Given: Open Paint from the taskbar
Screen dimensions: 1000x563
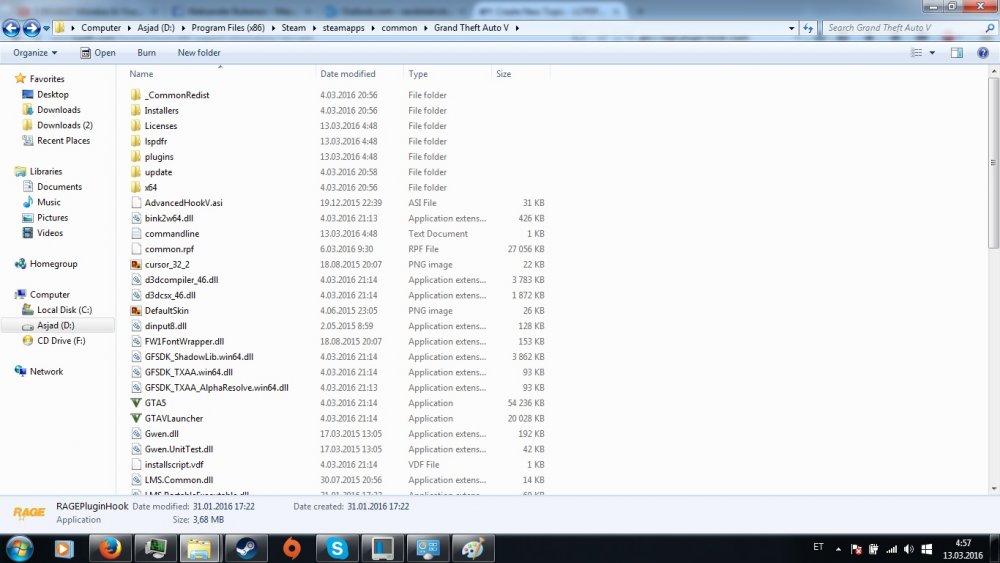Looking at the screenshot, I should (x=473, y=548).
